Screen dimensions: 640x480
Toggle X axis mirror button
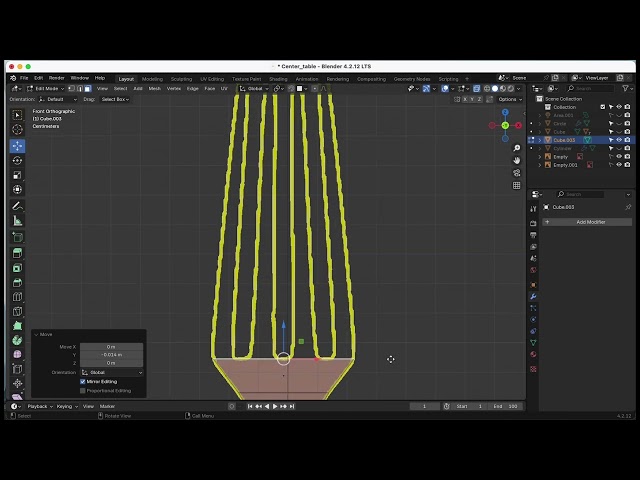pos(465,99)
